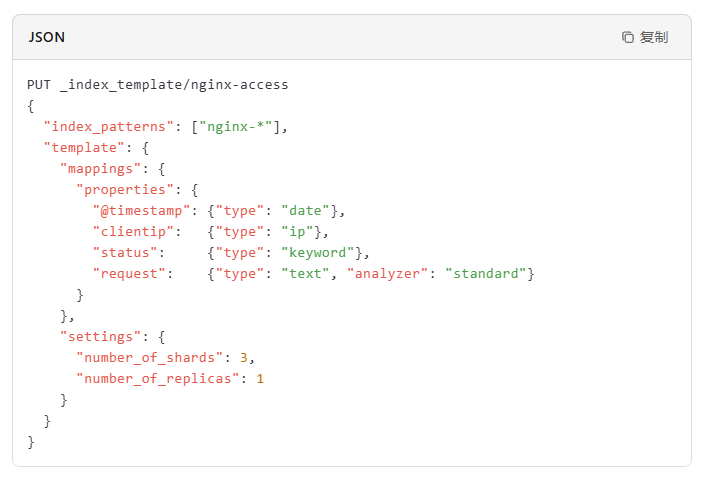Click the "properties" key
Screen dimensions: 706x477
[x=125, y=190]
